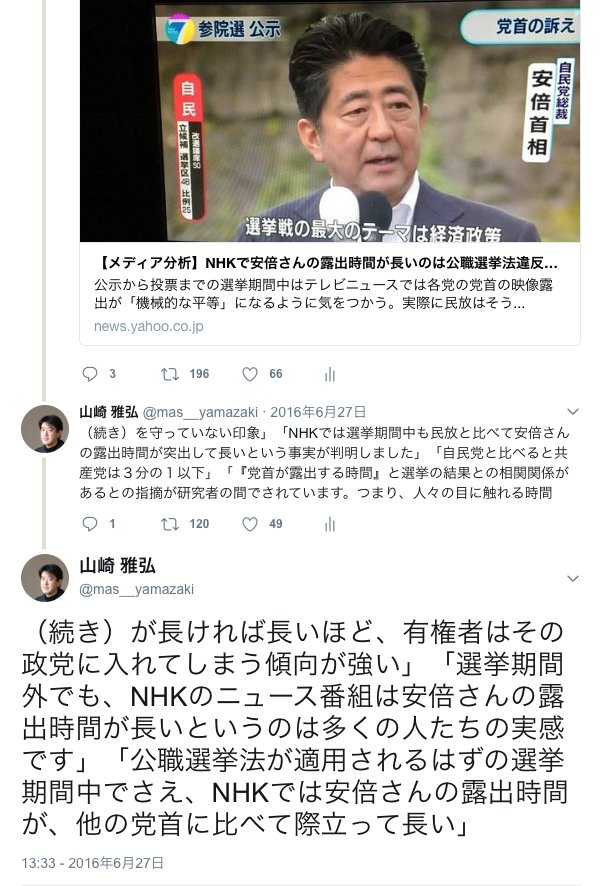View analytics for the second tweet

tap(330, 524)
